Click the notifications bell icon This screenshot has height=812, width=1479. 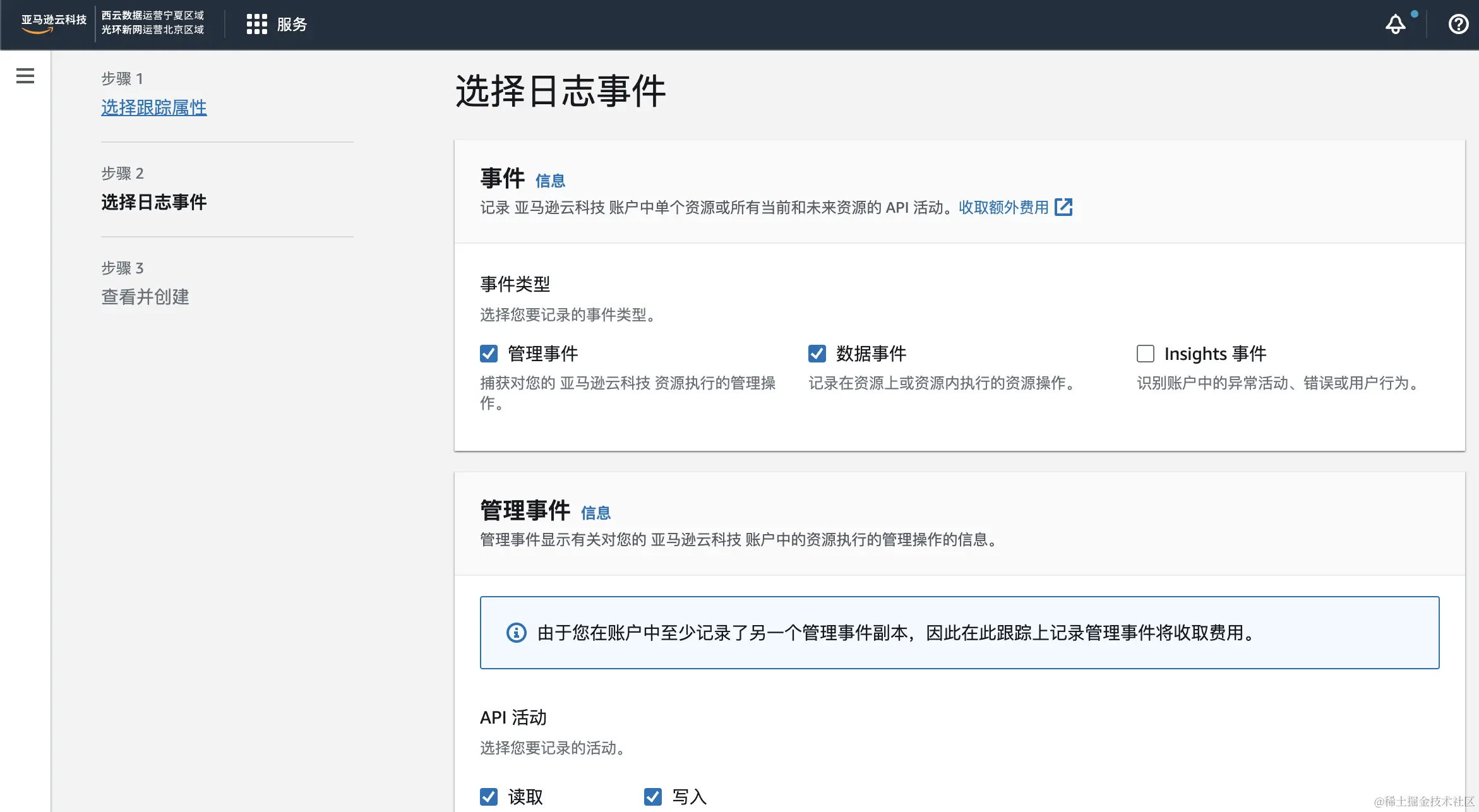pos(1395,25)
